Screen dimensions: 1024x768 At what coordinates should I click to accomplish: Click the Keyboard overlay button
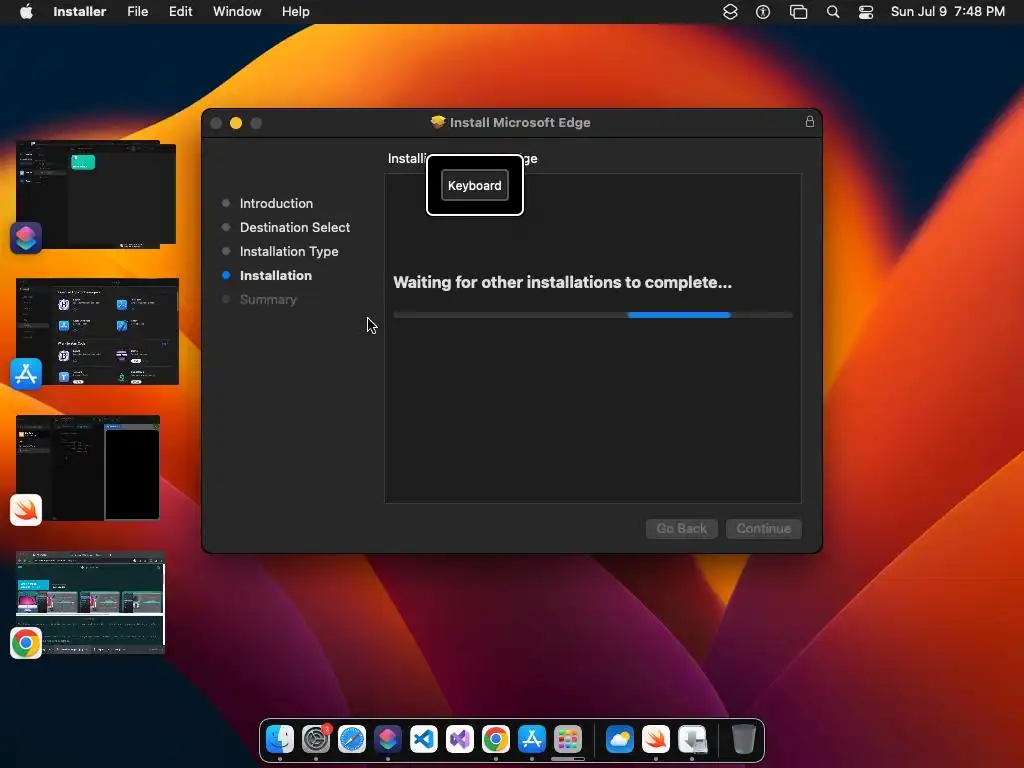coord(475,185)
